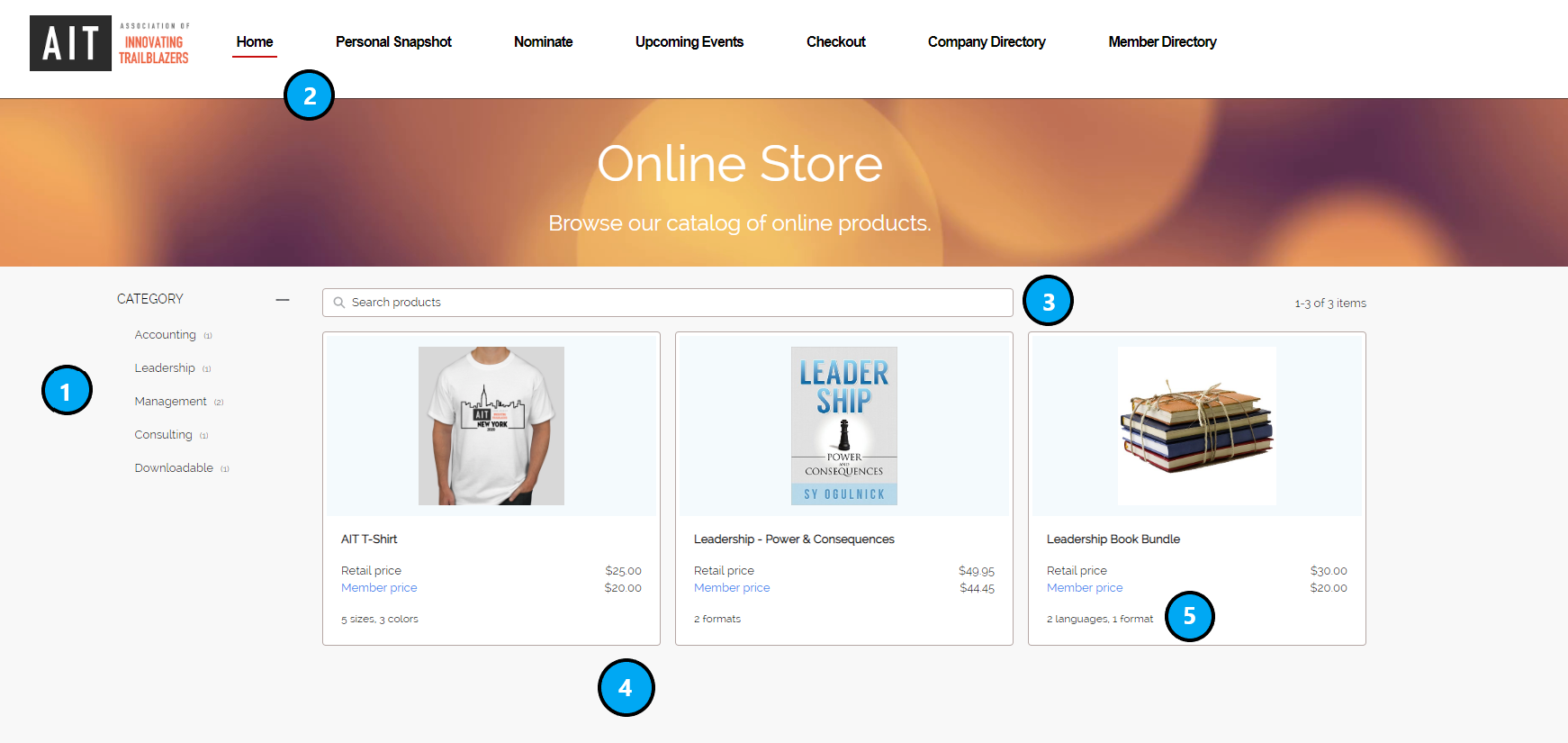Select the Management category filter
1568x743 pixels.
tap(171, 402)
